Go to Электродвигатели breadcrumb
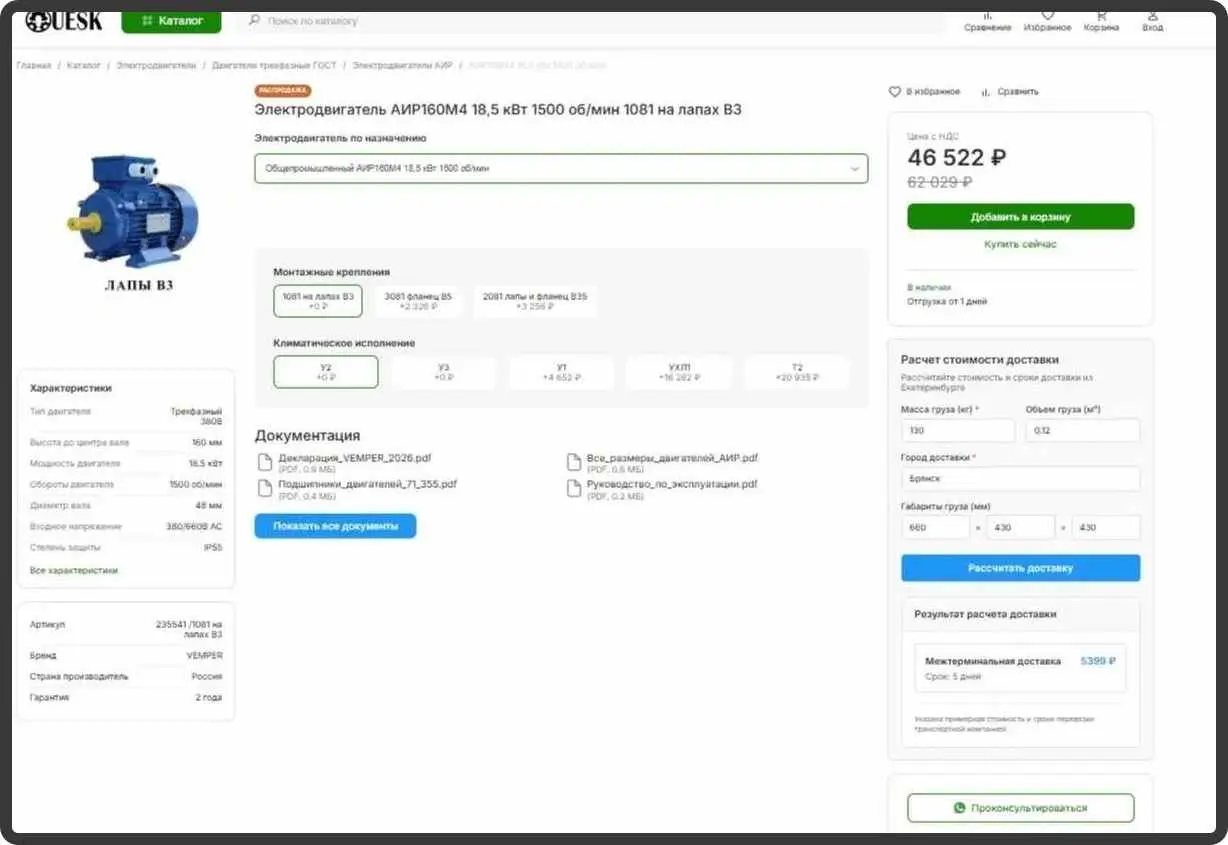 tap(156, 65)
